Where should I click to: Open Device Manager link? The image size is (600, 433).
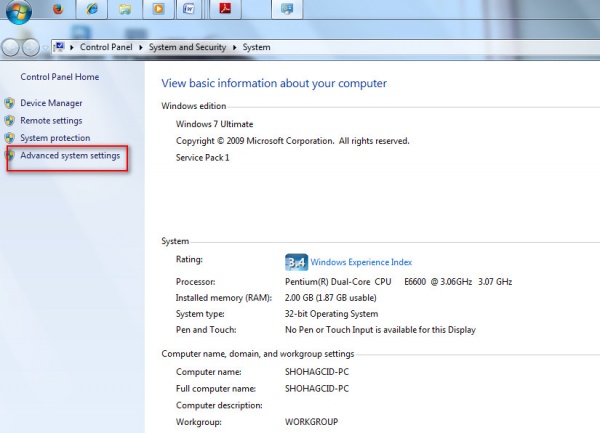pos(51,103)
